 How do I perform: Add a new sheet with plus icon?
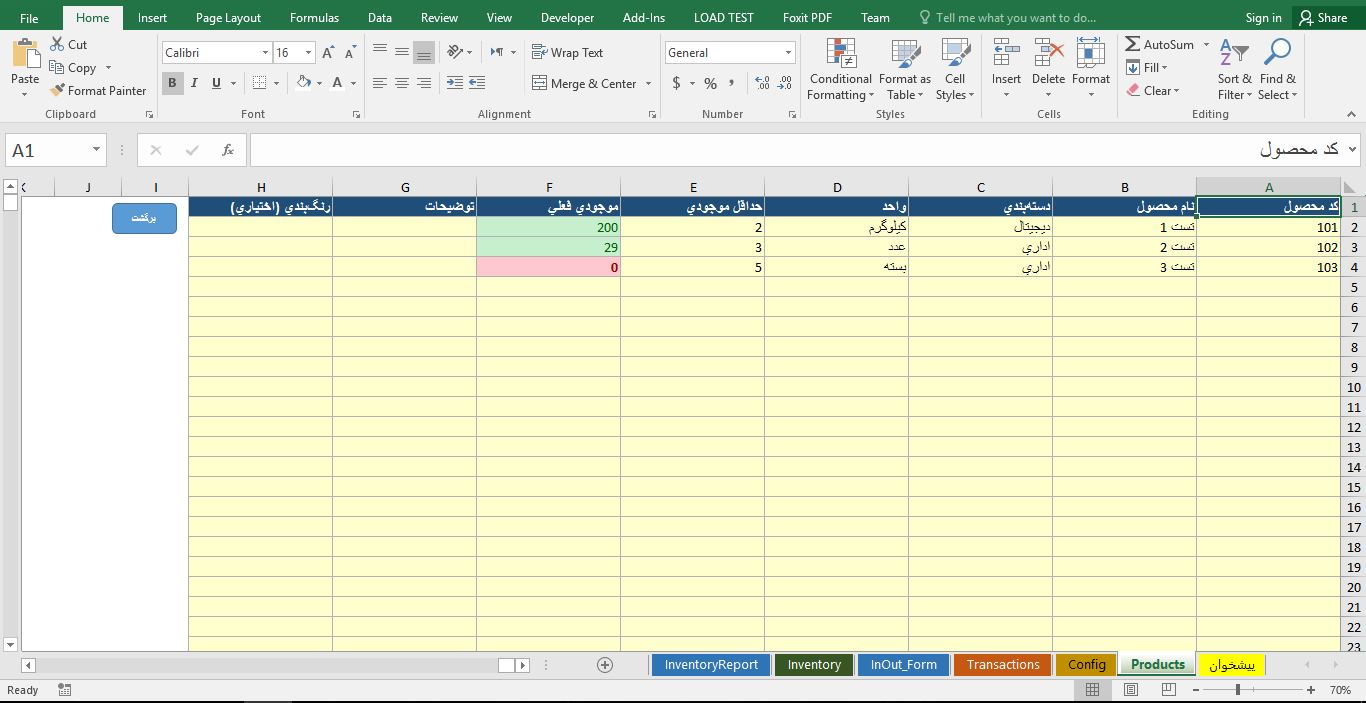tap(604, 665)
